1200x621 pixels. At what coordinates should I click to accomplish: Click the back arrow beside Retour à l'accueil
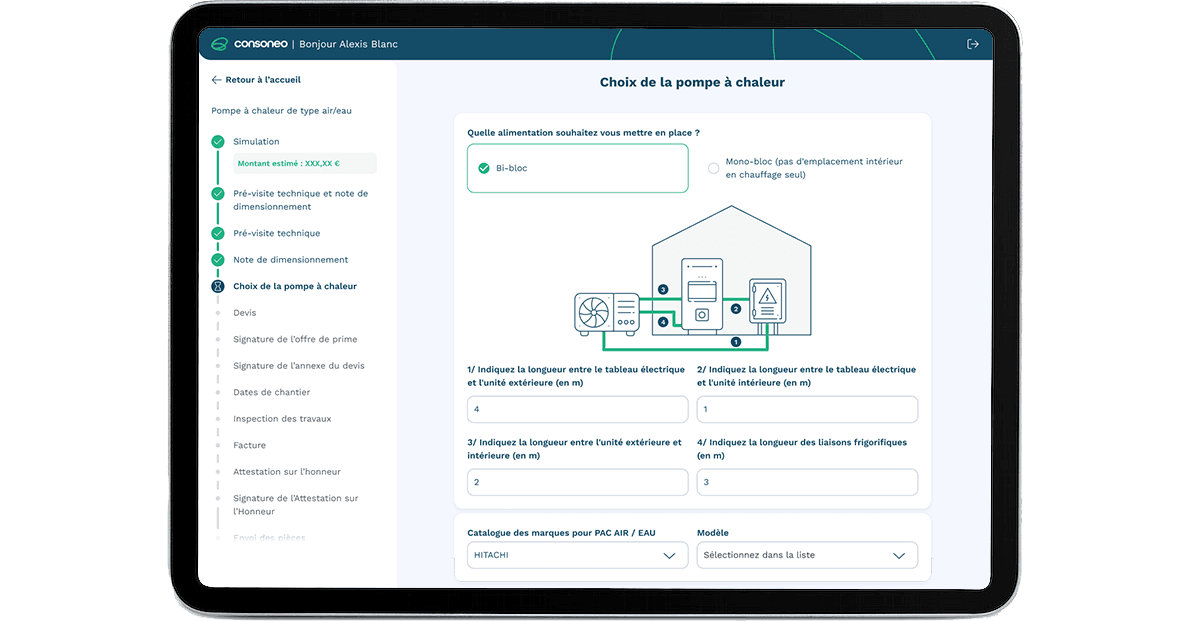pyautogui.click(x=216, y=80)
